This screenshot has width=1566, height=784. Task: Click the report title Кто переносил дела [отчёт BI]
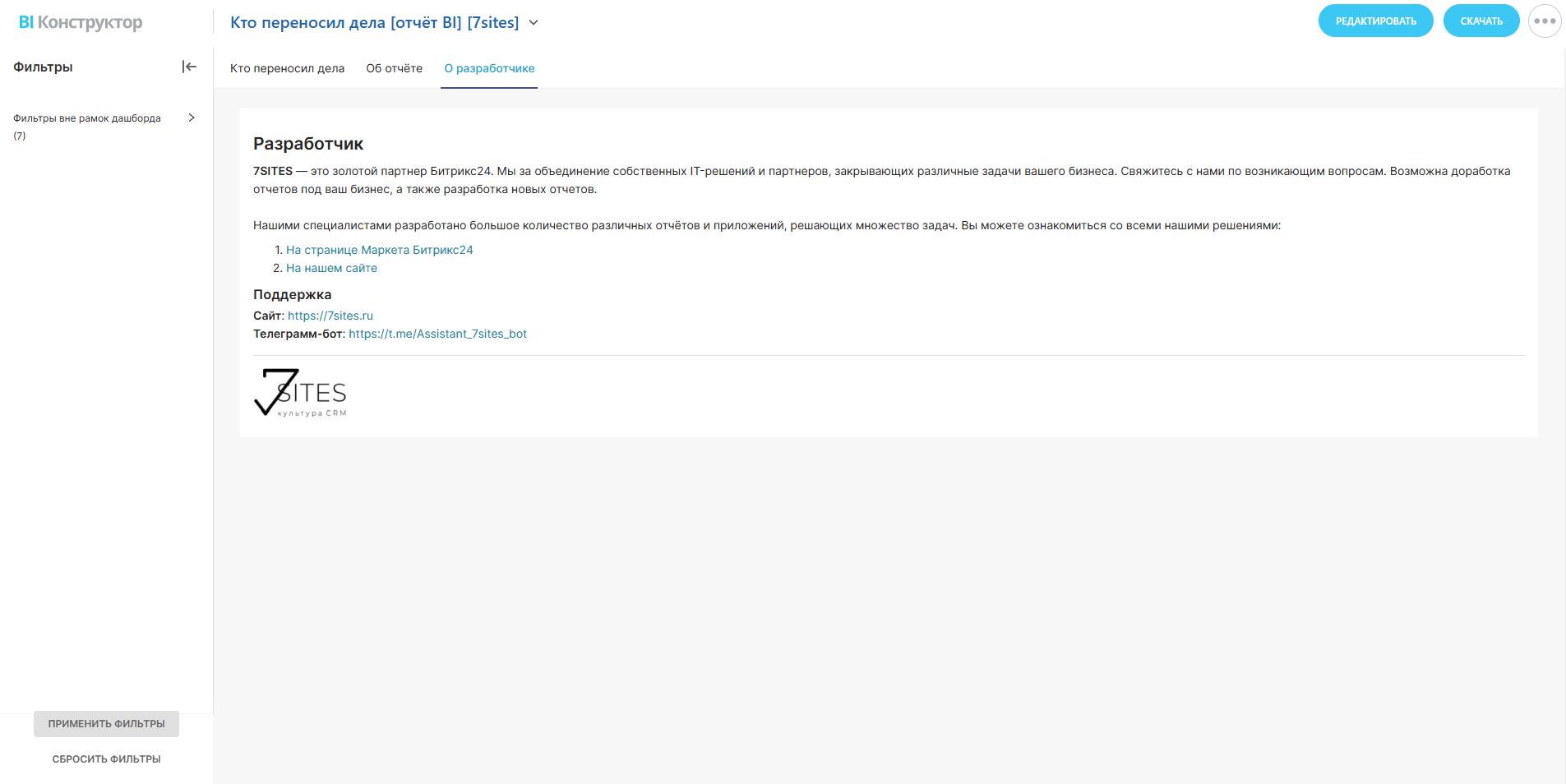(x=375, y=23)
